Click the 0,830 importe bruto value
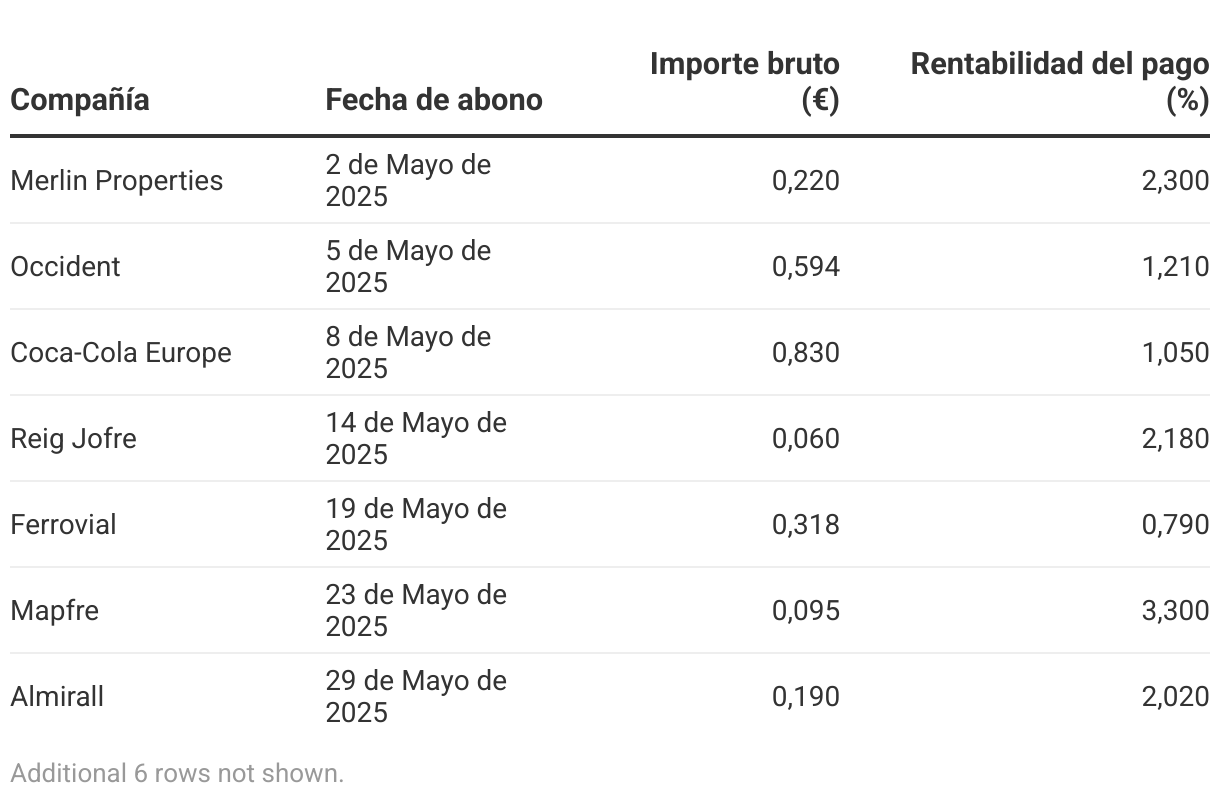This screenshot has height=798, width=1220. (806, 353)
